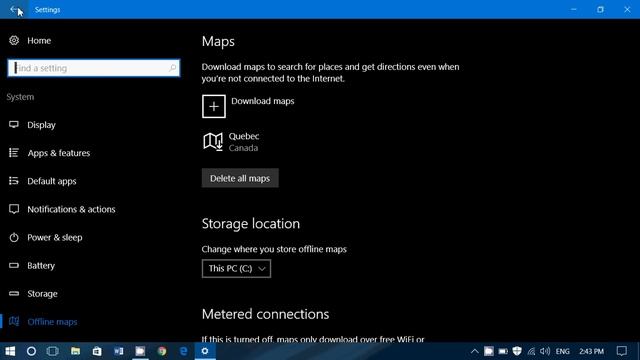Click the Storage drive icon
The width and height of the screenshot is (640, 360).
pos(14,293)
